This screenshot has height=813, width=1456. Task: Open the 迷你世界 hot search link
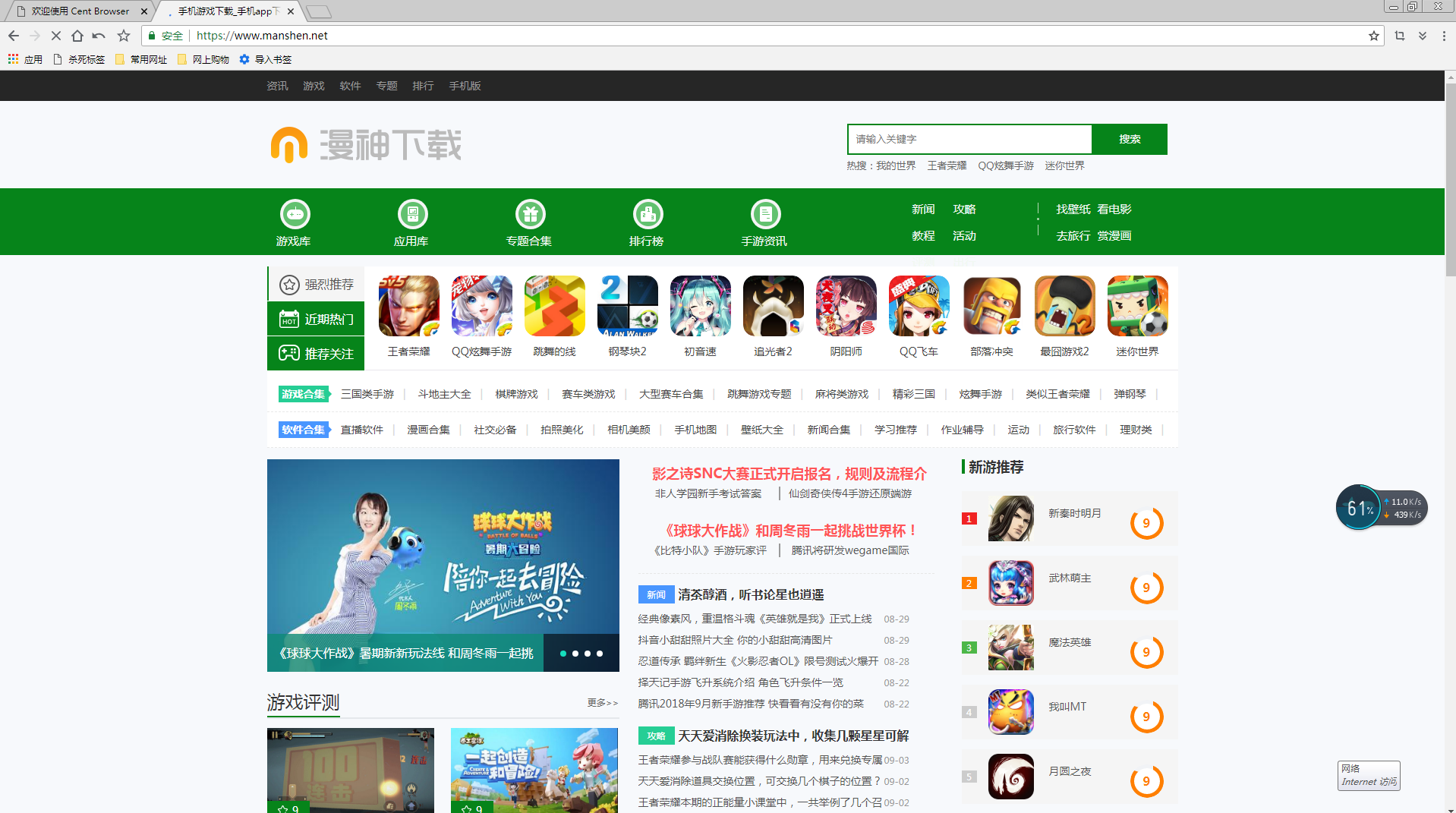point(1064,165)
